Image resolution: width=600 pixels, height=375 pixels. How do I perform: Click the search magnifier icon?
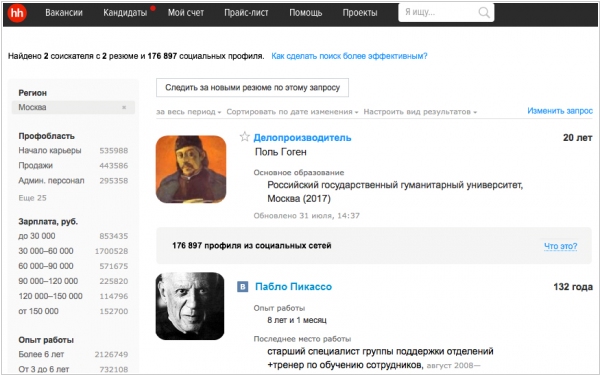pos(484,12)
